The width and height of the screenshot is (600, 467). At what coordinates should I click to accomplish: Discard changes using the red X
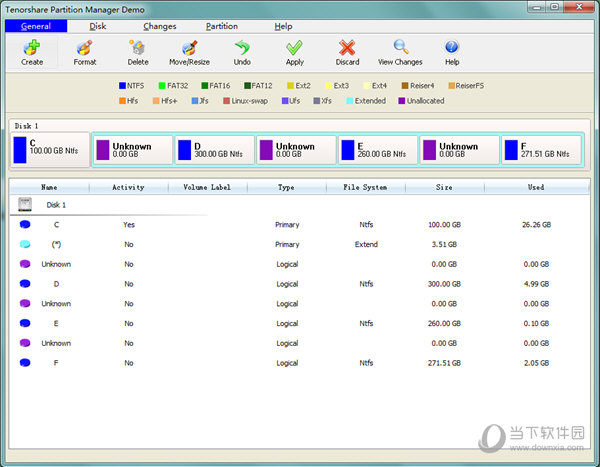(347, 47)
